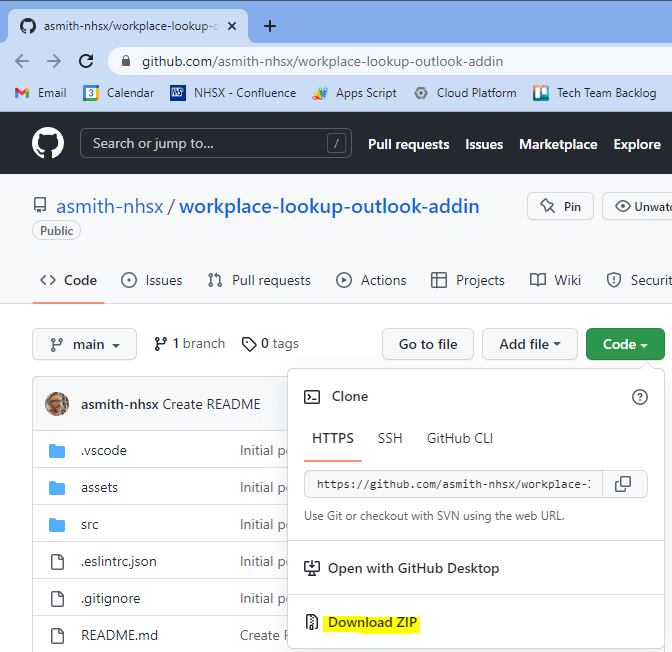The width and height of the screenshot is (672, 652).
Task: Click the file icon beside .gitignore
Action: point(57,598)
